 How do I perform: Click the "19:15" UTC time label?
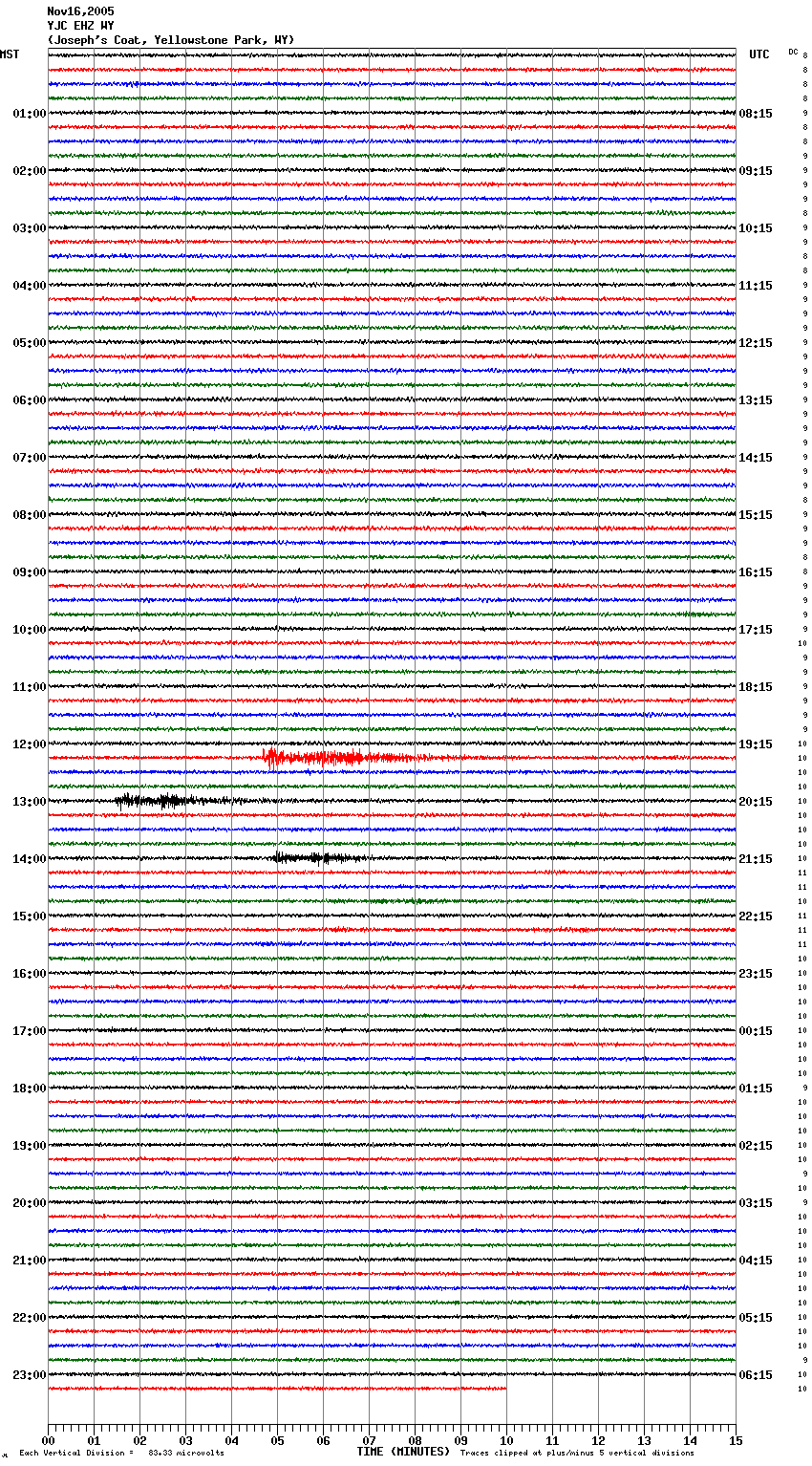pyautogui.click(x=756, y=744)
